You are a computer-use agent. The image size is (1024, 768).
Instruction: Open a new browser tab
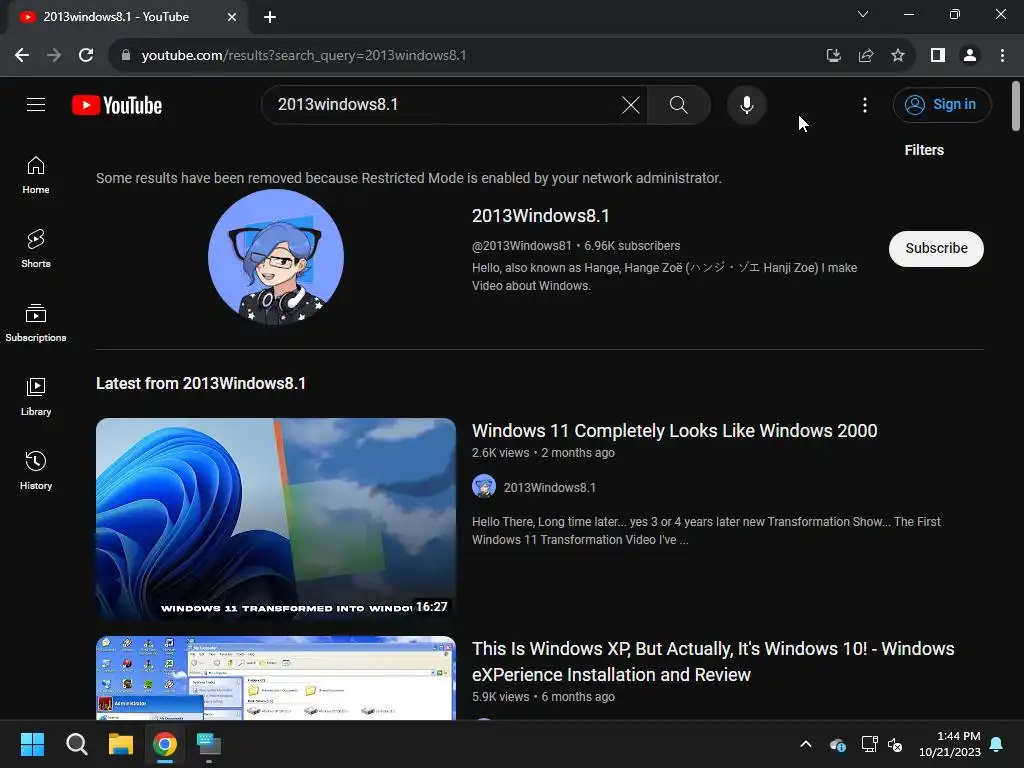pyautogui.click(x=270, y=17)
